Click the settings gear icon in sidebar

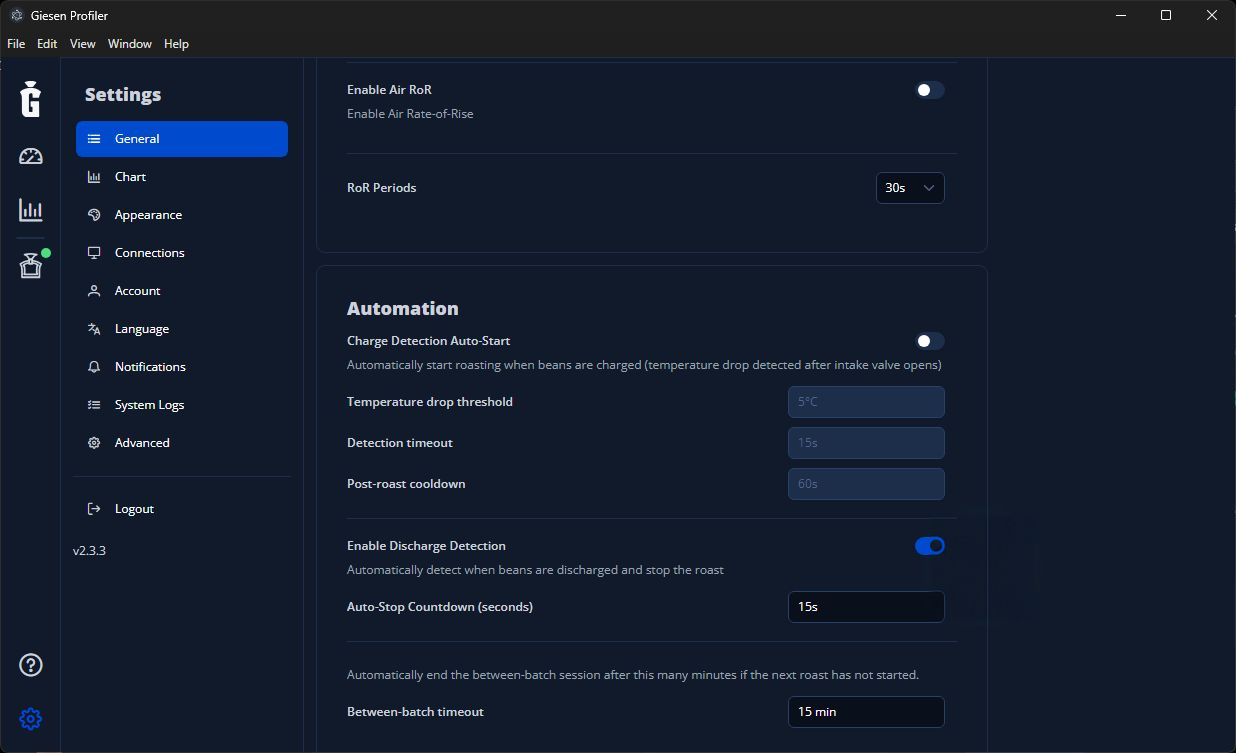(31, 719)
